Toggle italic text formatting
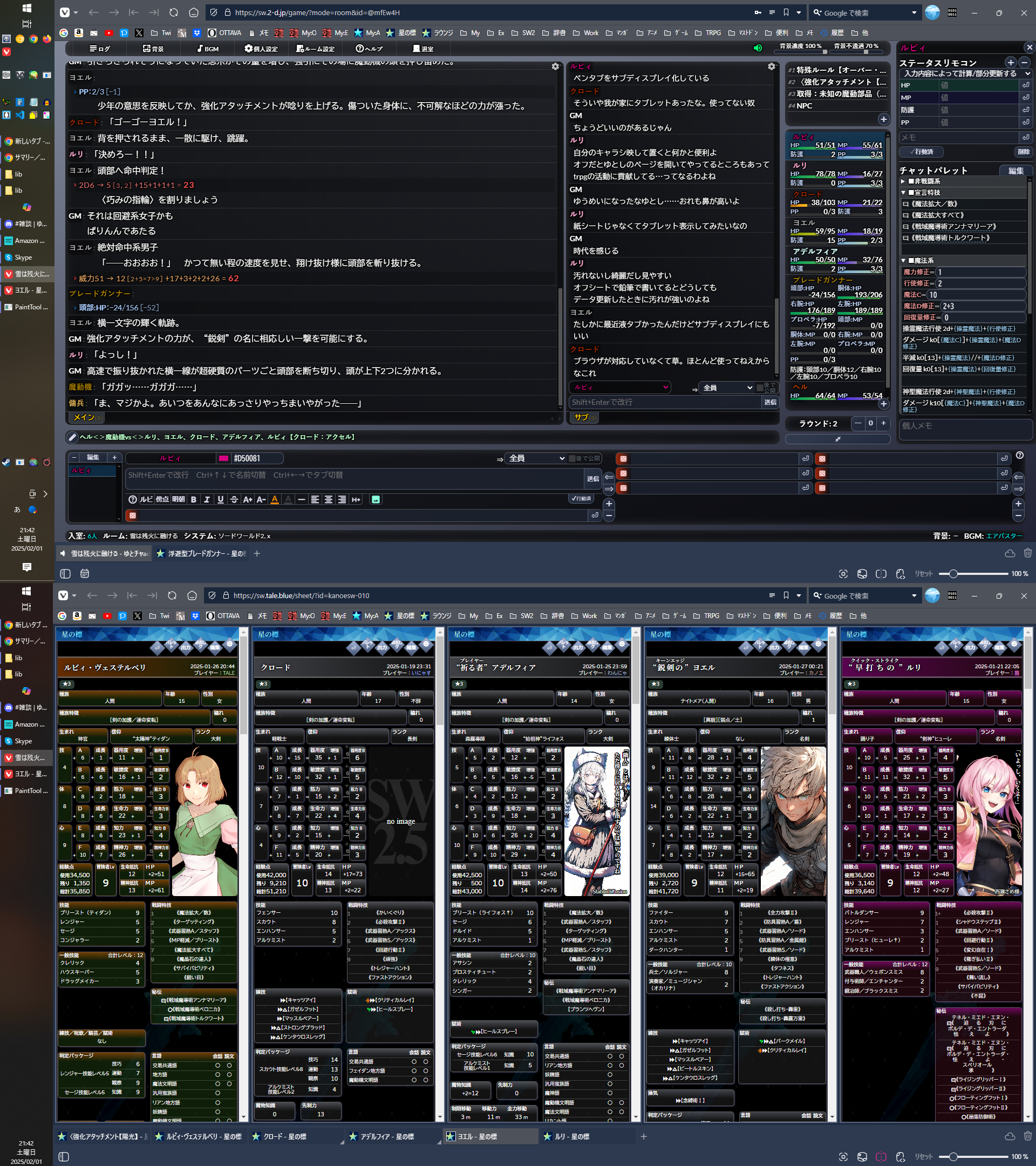1036x1166 pixels. point(207,500)
